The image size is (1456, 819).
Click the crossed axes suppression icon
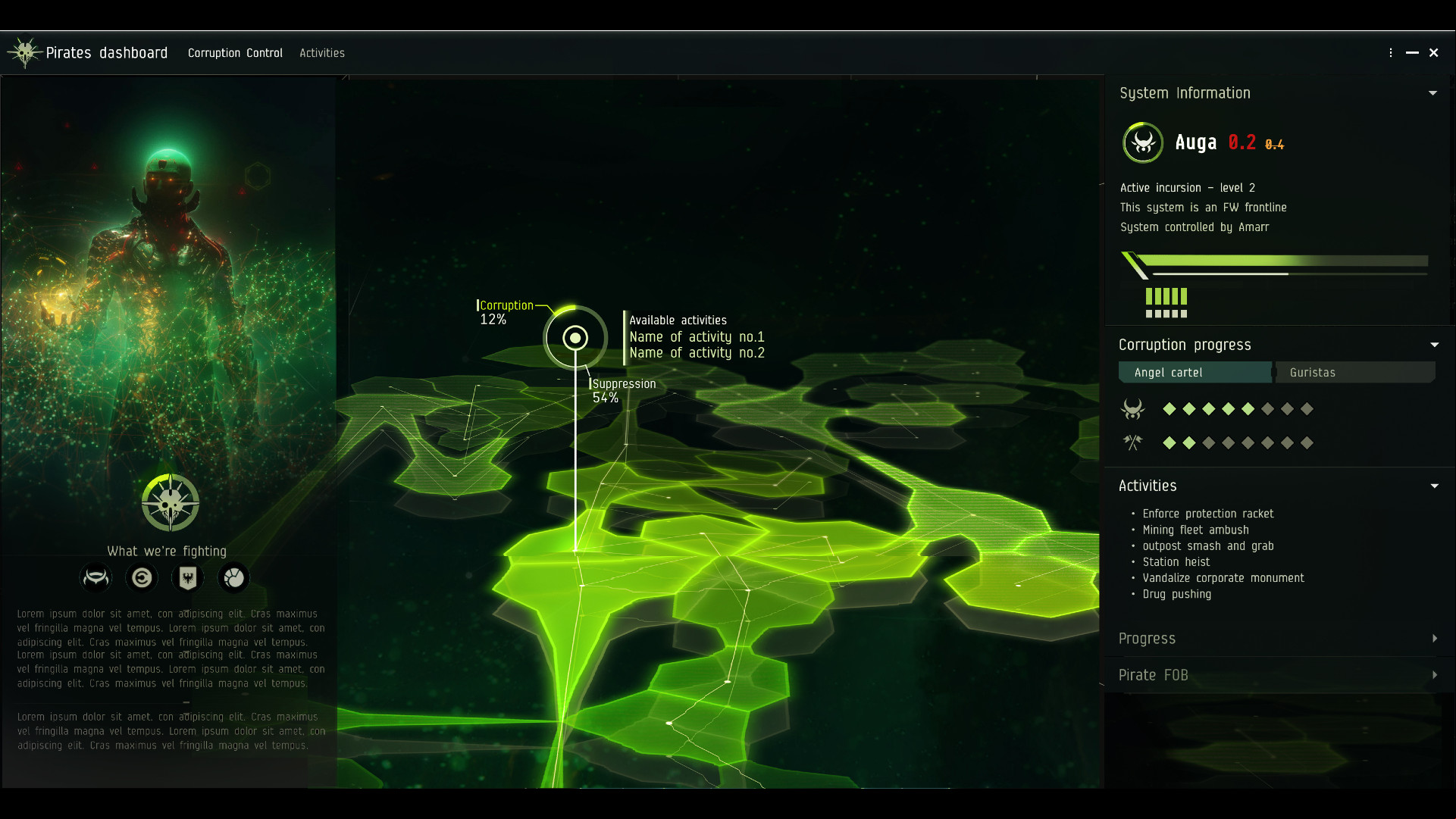tap(1133, 442)
